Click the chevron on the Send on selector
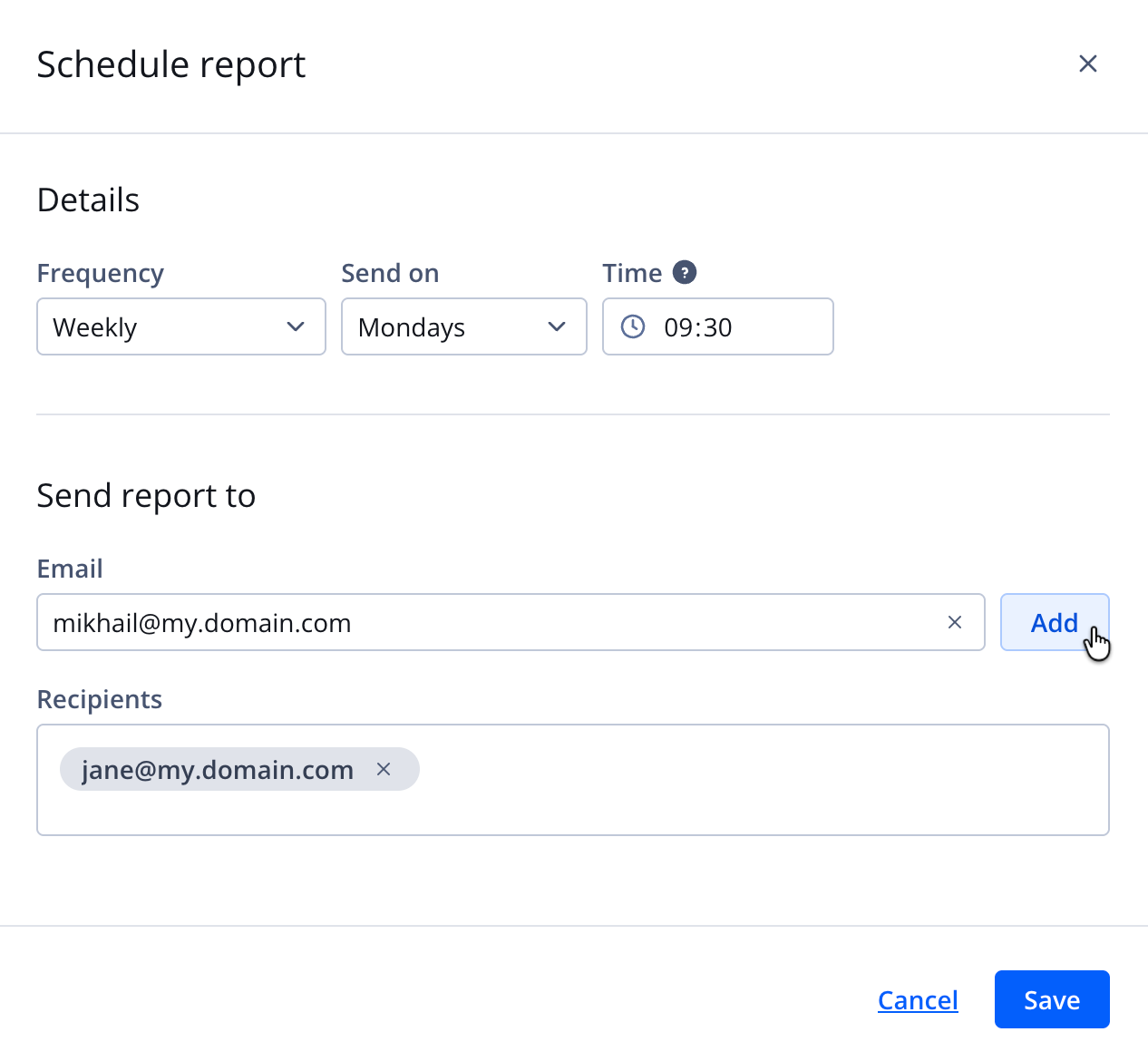Image resolution: width=1148 pixels, height=1061 pixels. click(556, 326)
